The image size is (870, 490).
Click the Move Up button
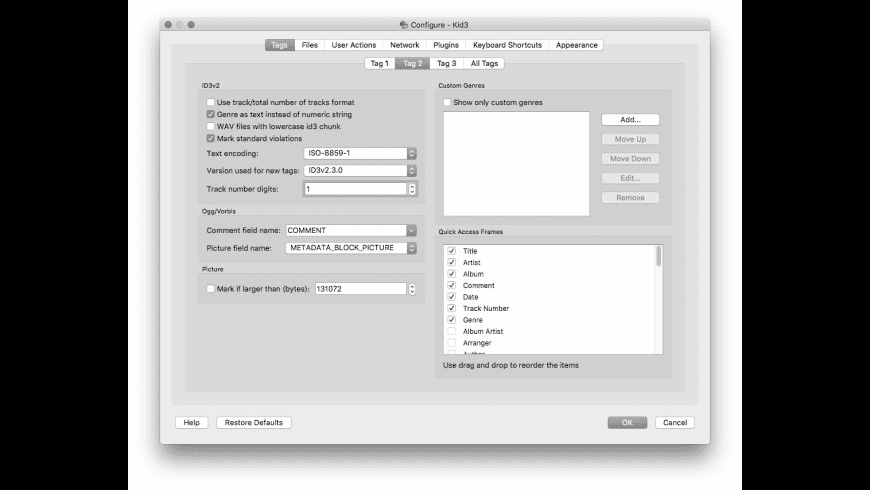(630, 139)
